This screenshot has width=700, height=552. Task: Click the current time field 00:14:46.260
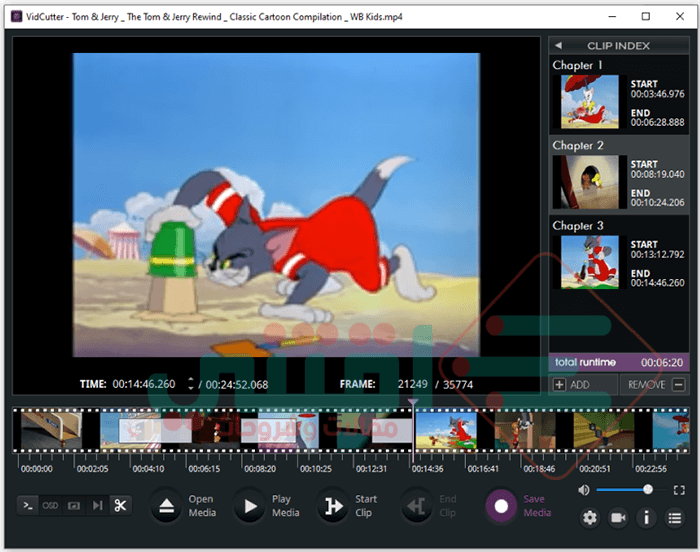[144, 384]
